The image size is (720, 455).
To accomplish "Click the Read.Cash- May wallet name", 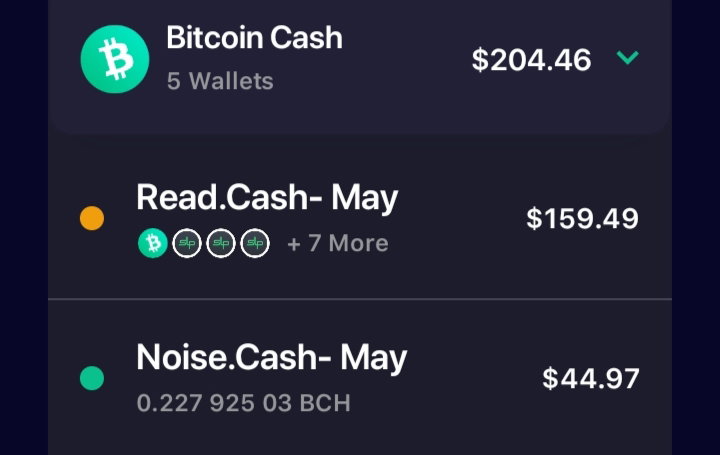I will [267, 198].
